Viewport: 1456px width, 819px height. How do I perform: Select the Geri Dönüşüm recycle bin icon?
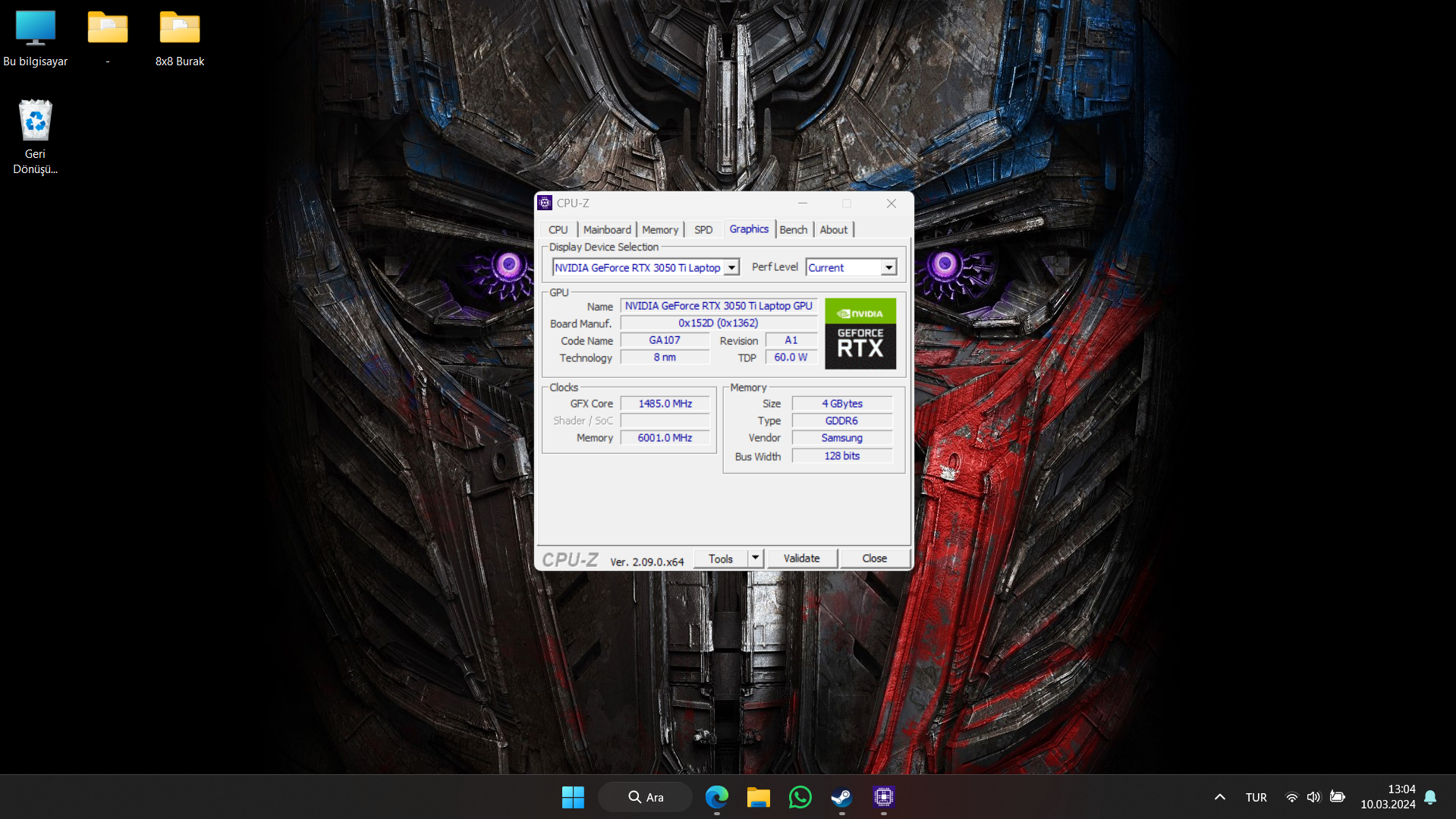(35, 137)
